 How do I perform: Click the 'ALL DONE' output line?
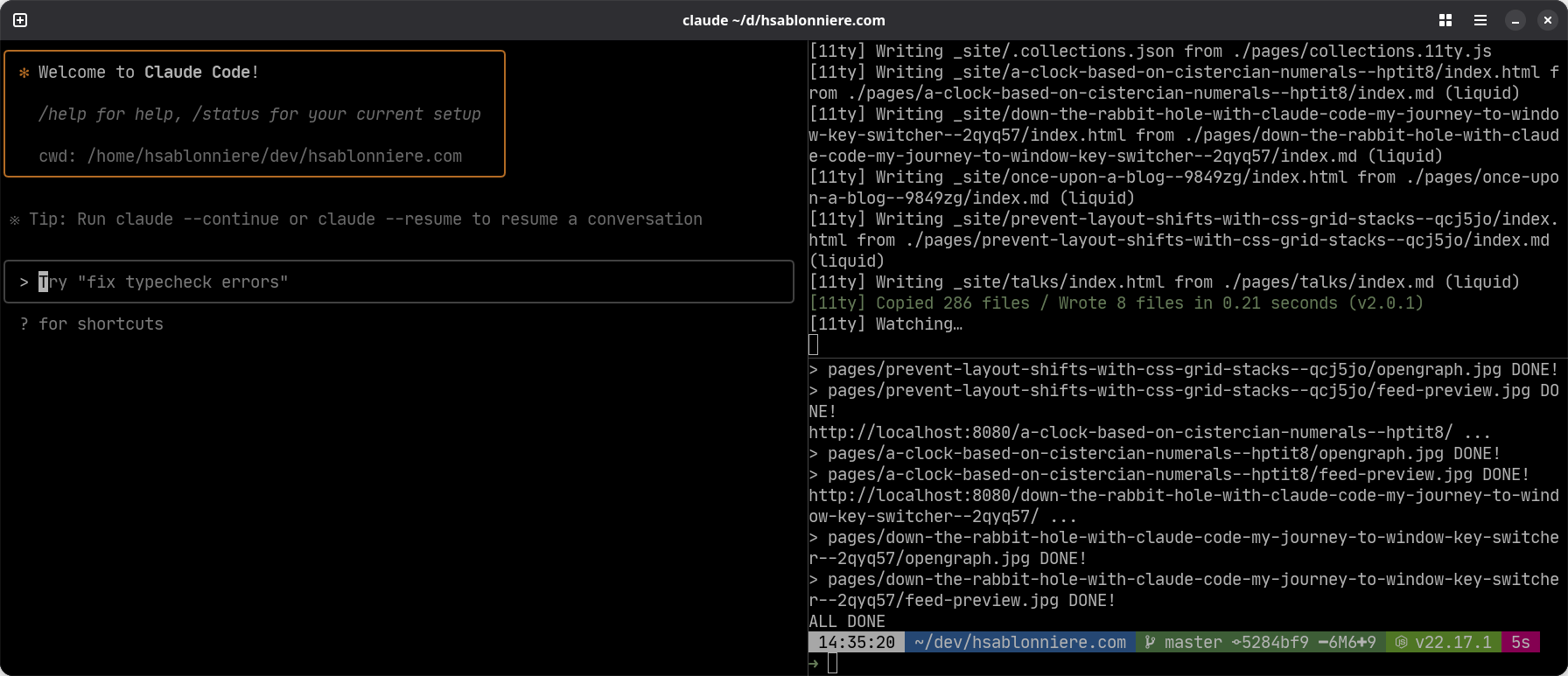(847, 621)
